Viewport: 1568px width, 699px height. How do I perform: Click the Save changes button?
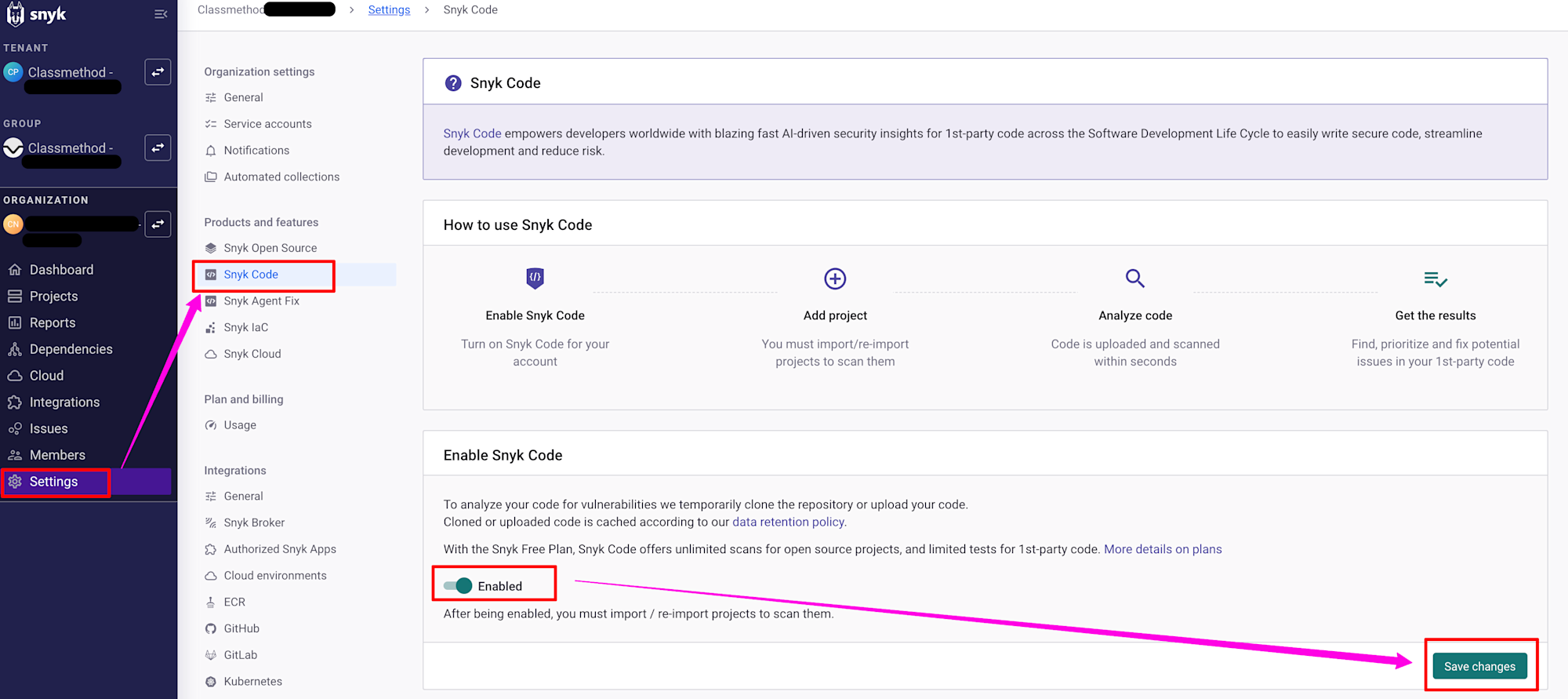[x=1479, y=667]
